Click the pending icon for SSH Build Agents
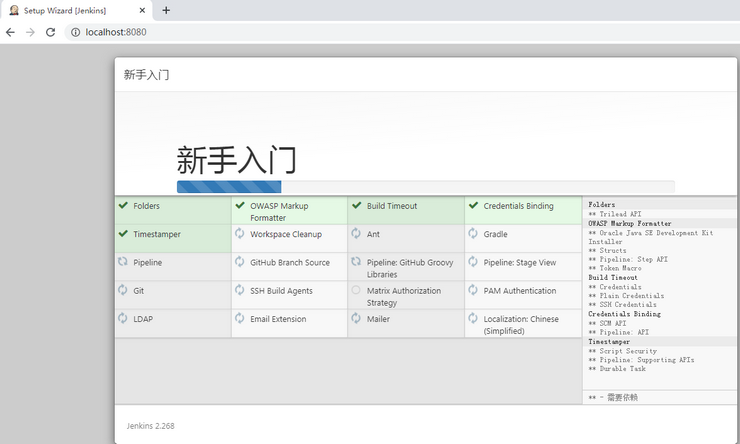Viewport: 740px width, 444px height. [x=240, y=290]
